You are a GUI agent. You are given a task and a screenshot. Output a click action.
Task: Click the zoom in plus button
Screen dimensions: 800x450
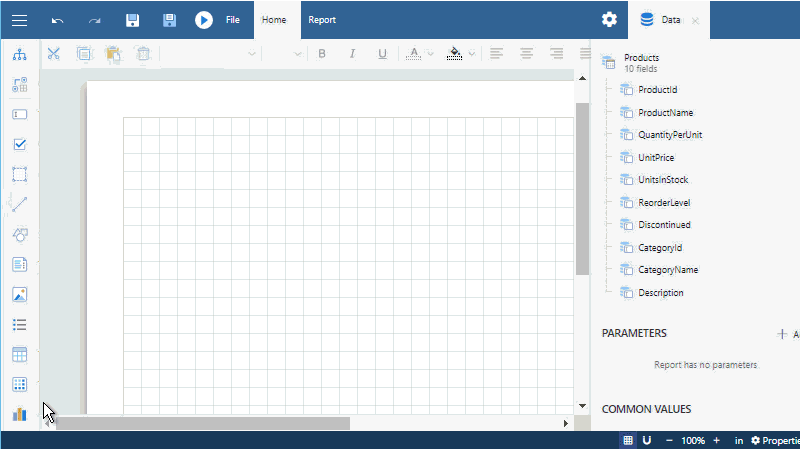716,440
